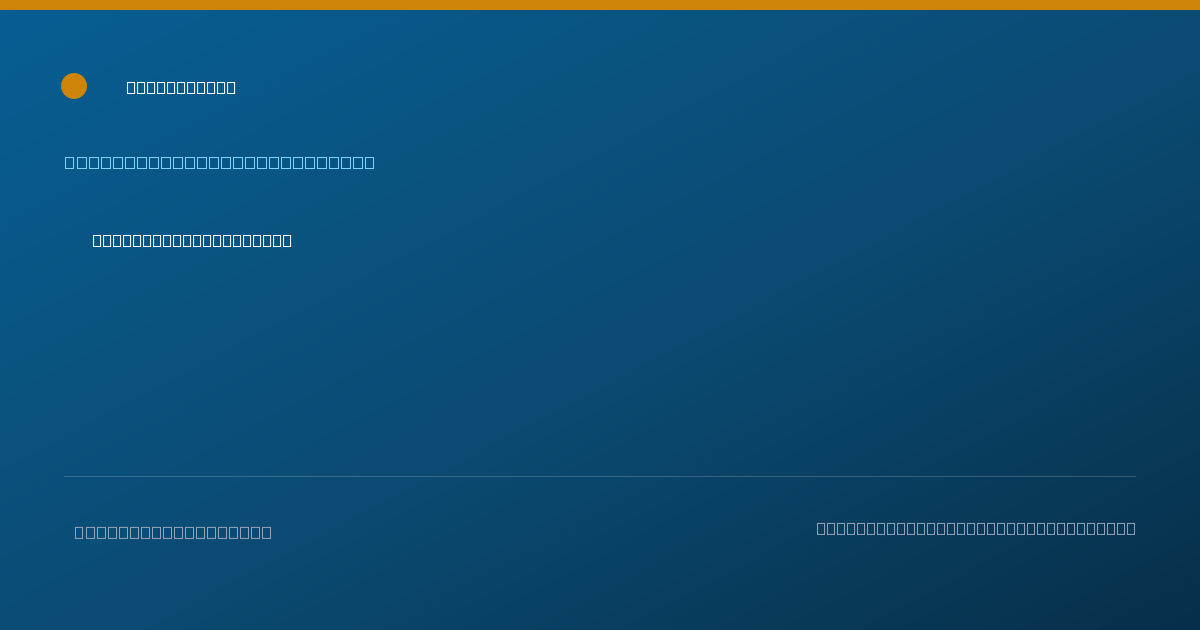Image resolution: width=1200 pixels, height=630 pixels.
Task: Click the bold white subtitle text line
Action: 192,241
